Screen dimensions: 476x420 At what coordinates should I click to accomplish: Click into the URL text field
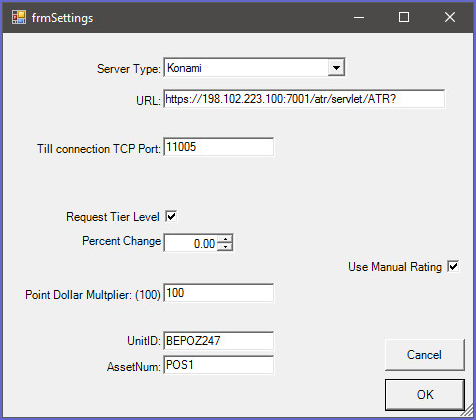tap(304, 99)
